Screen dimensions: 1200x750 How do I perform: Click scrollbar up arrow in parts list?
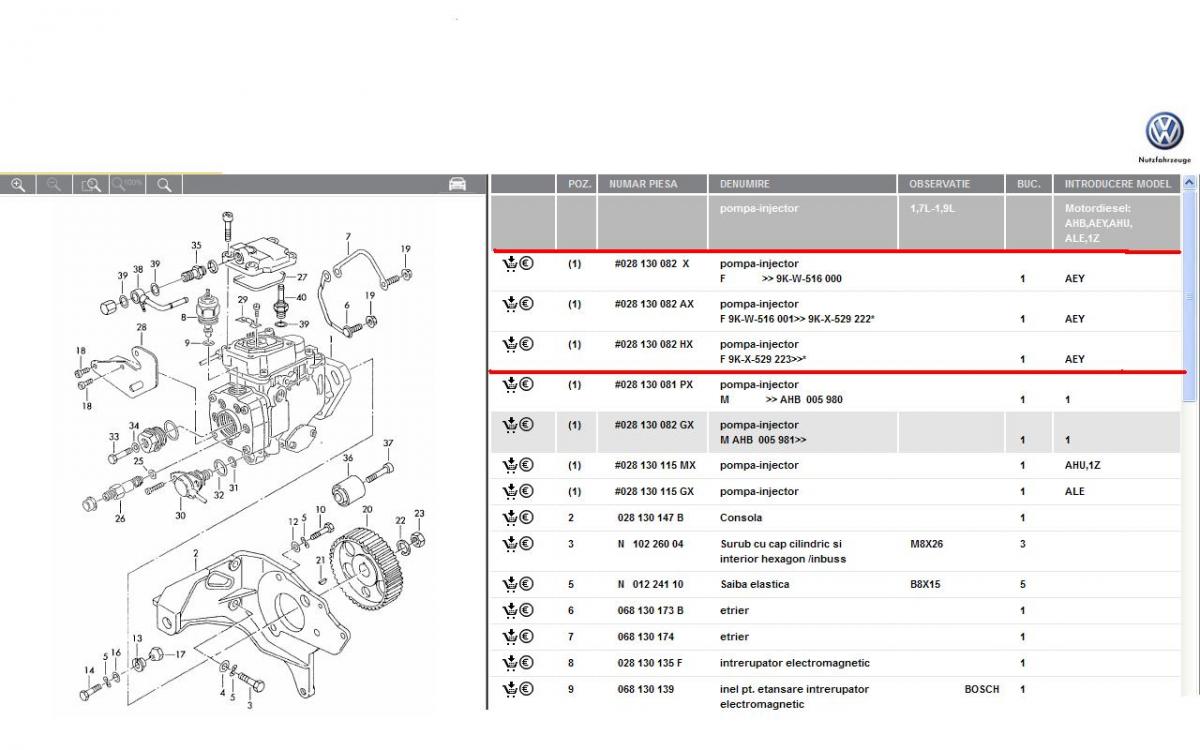1189,184
